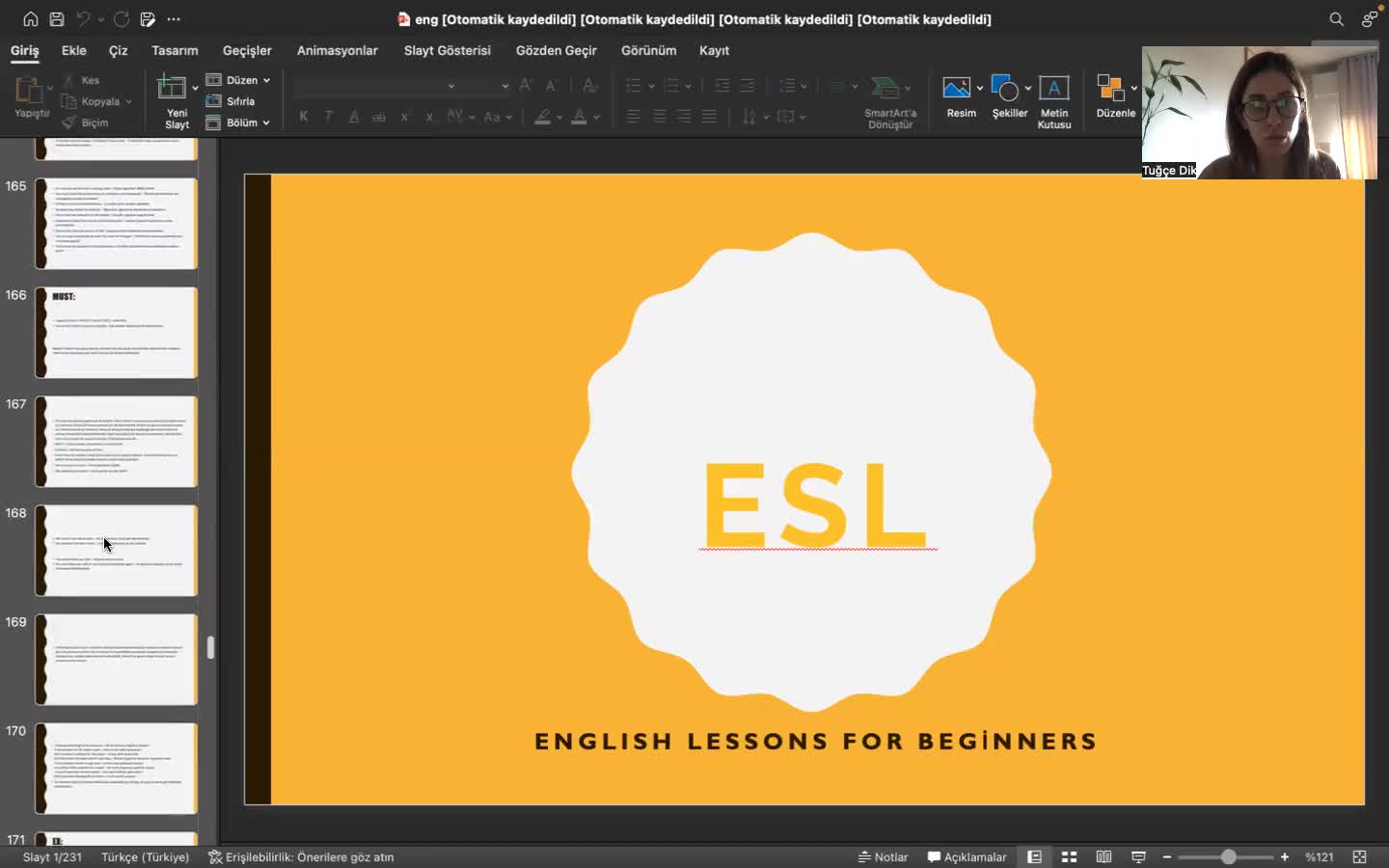This screenshot has width=1389, height=868.
Task: Toggle strikethrough formatting
Action: pos(379,117)
